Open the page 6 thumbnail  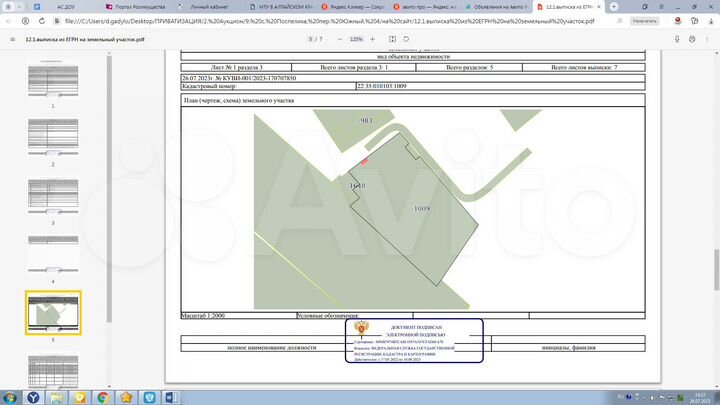[53, 370]
